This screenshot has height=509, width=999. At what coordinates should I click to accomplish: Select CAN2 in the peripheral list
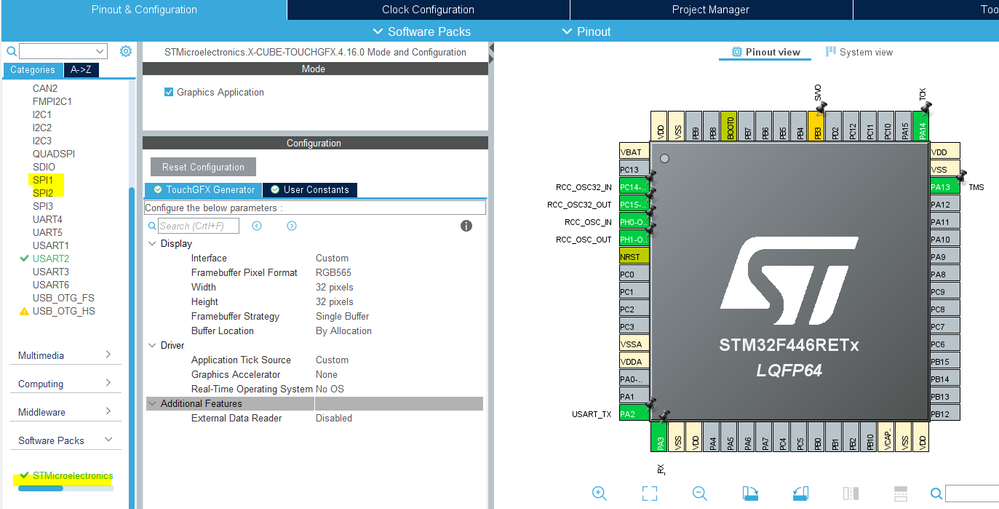point(45,89)
